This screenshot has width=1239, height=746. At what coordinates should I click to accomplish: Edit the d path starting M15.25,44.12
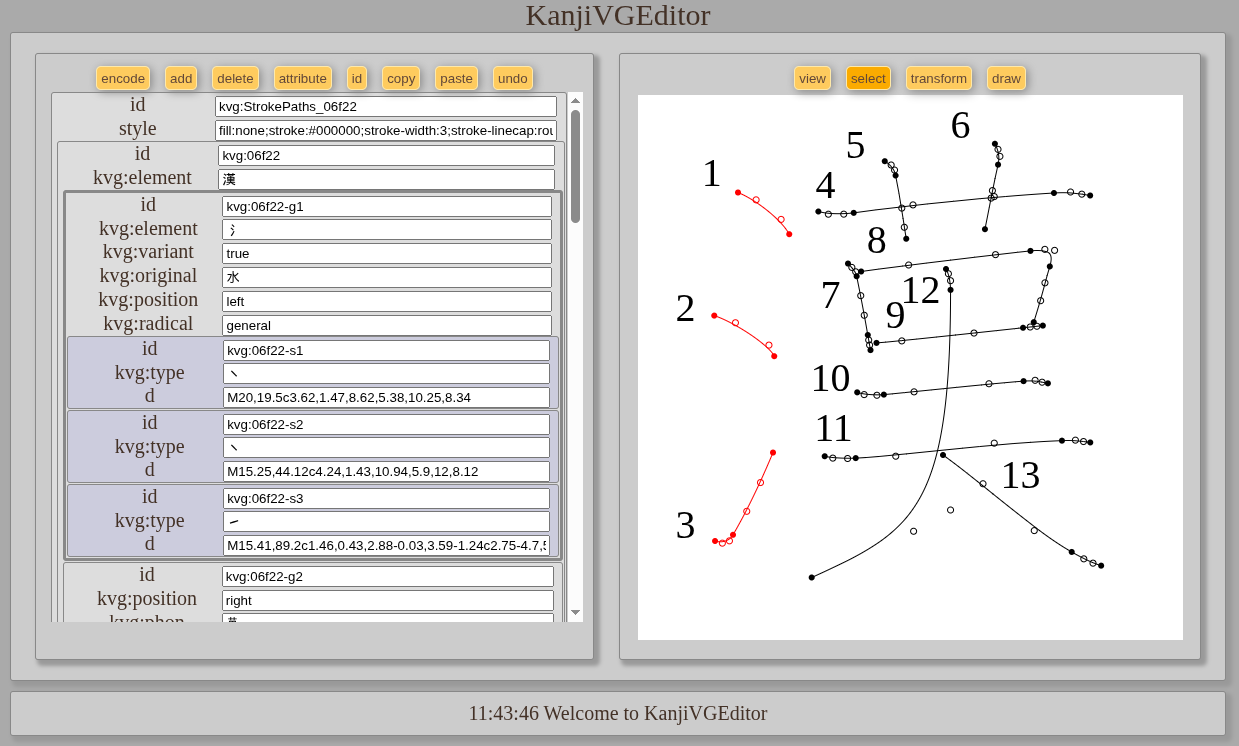[x=386, y=471]
